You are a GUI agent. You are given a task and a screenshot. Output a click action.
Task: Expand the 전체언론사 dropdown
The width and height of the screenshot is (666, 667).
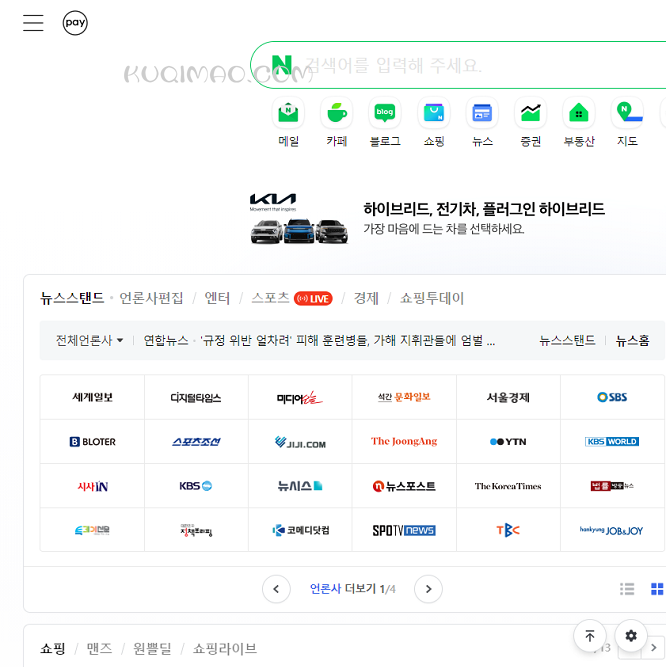pyautogui.click(x=90, y=341)
